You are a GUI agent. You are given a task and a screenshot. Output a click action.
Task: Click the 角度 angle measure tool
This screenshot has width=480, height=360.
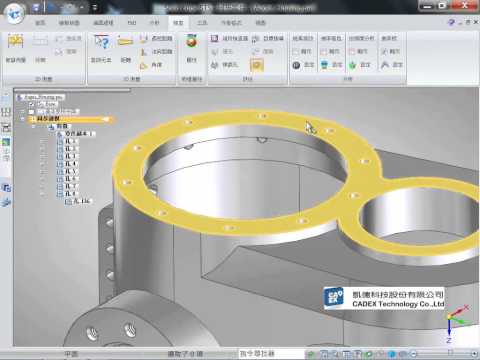click(x=152, y=65)
